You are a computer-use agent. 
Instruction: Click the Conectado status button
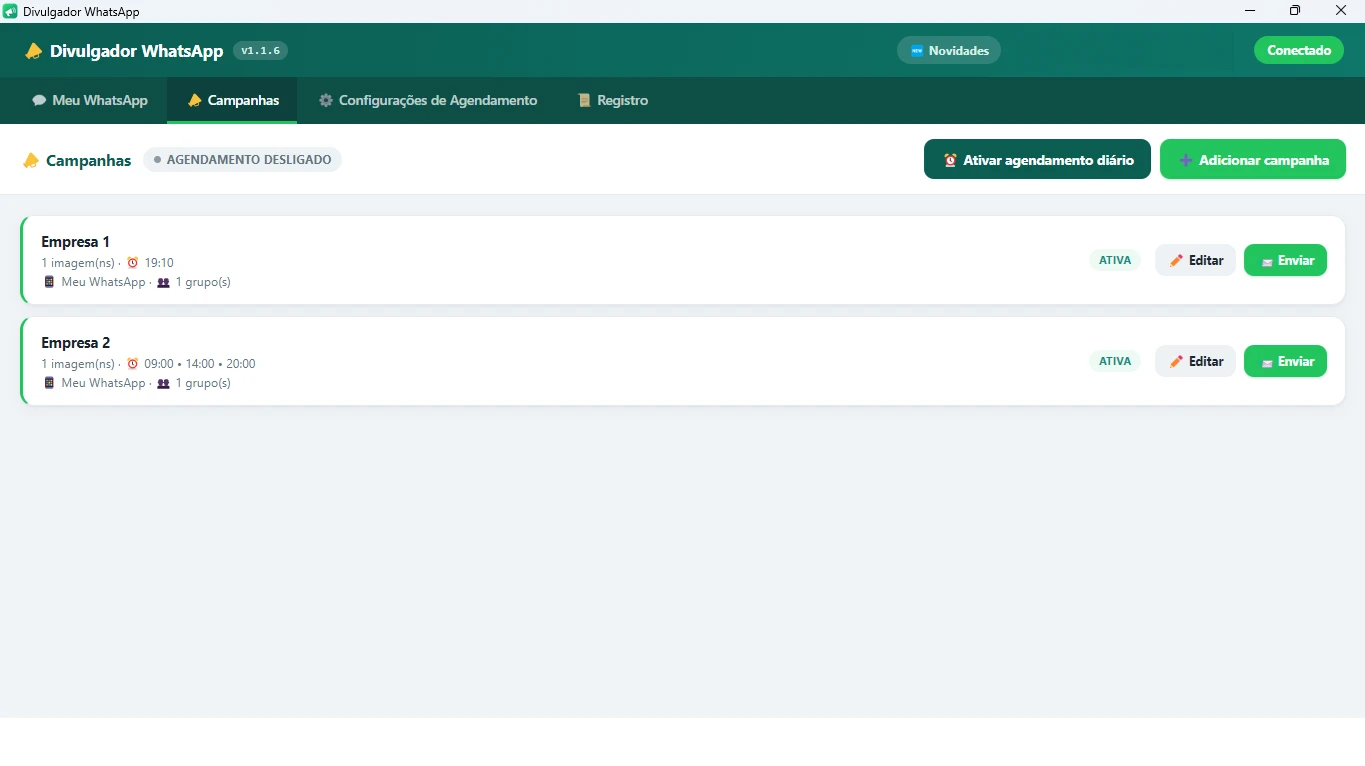pyautogui.click(x=1299, y=50)
